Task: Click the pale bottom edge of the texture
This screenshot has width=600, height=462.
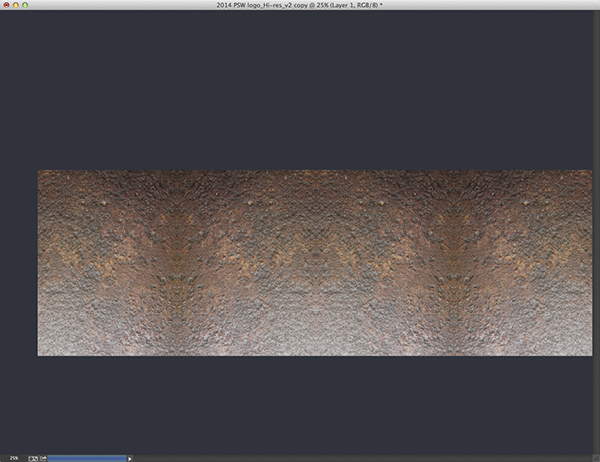Action: 314,352
